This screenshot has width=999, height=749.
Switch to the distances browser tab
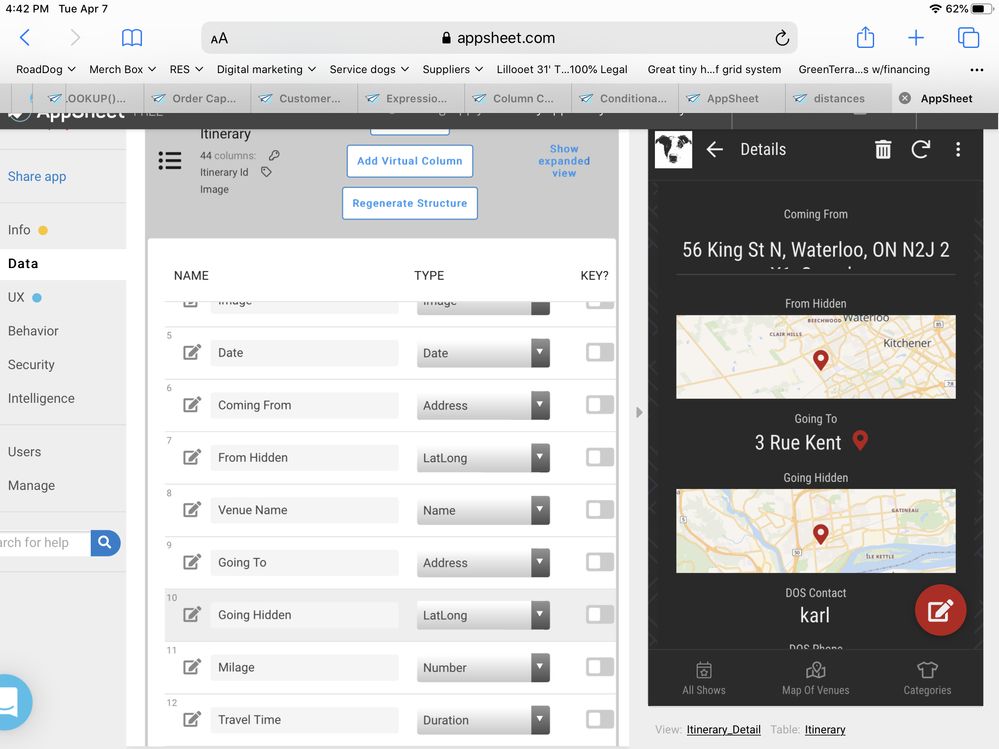point(838,98)
